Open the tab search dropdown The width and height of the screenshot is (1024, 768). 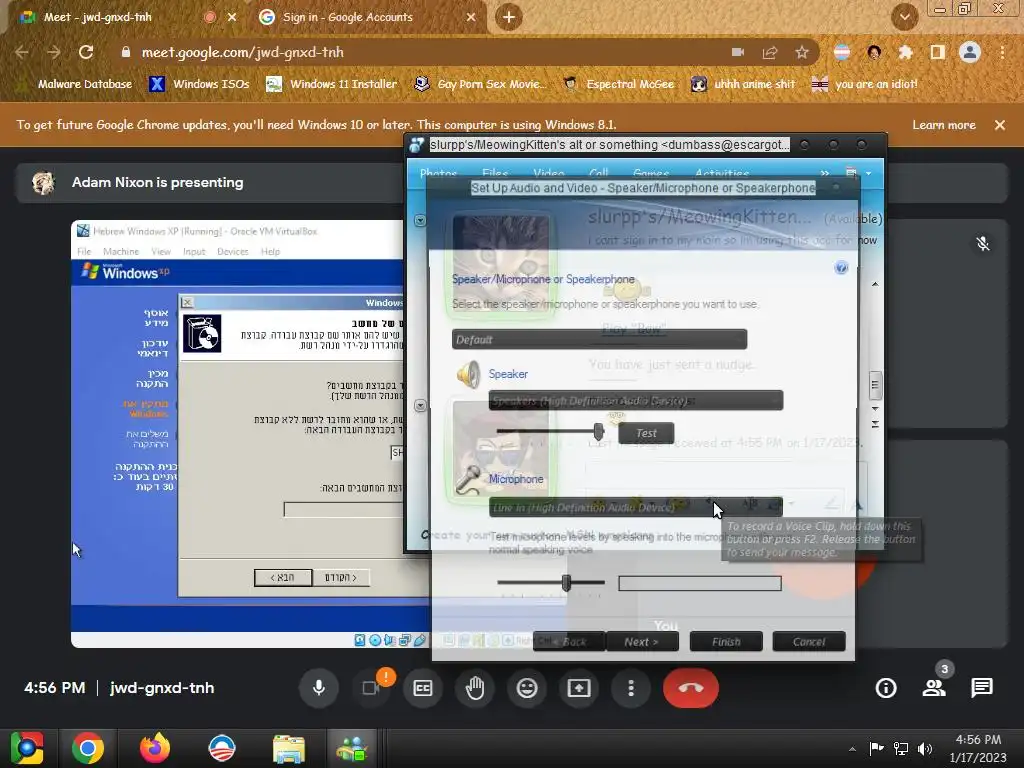[904, 17]
